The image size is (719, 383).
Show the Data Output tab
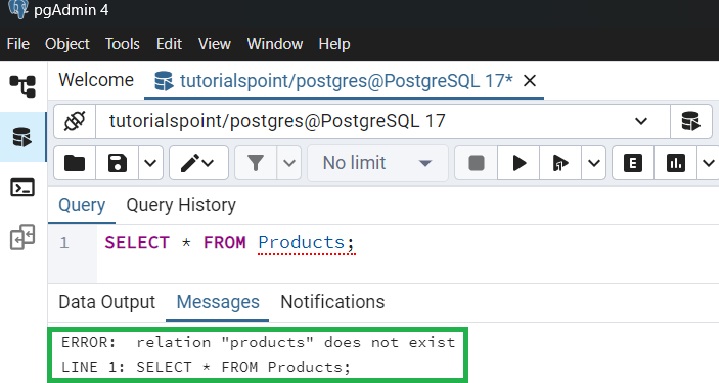pos(107,302)
